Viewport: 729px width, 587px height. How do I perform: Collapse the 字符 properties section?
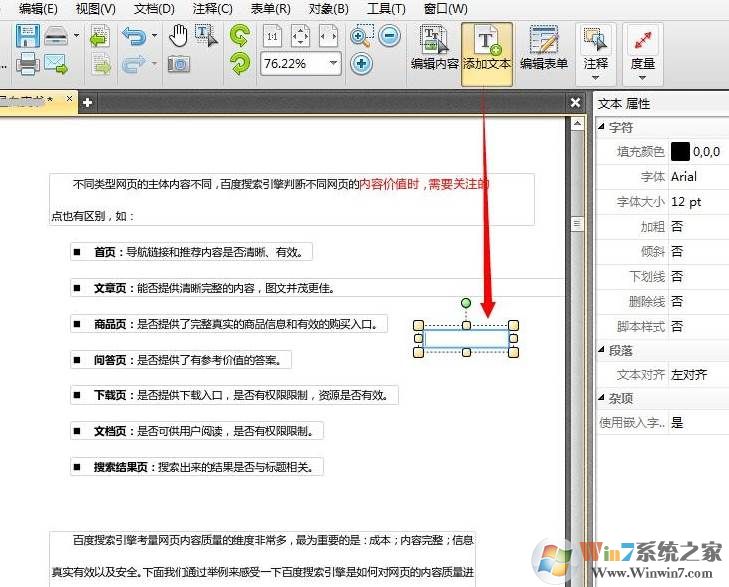click(x=601, y=127)
